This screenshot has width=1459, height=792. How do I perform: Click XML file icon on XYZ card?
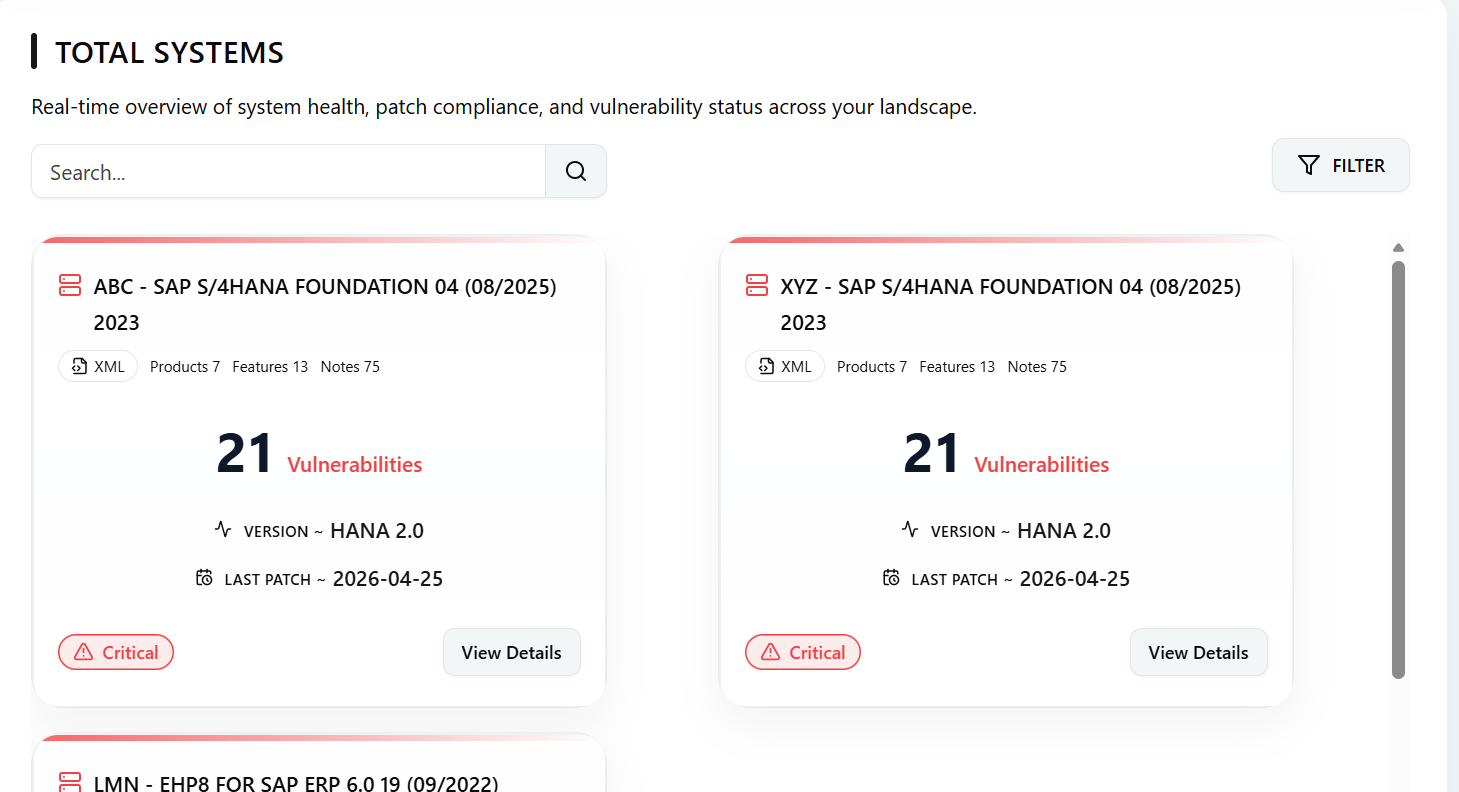pyautogui.click(x=765, y=366)
